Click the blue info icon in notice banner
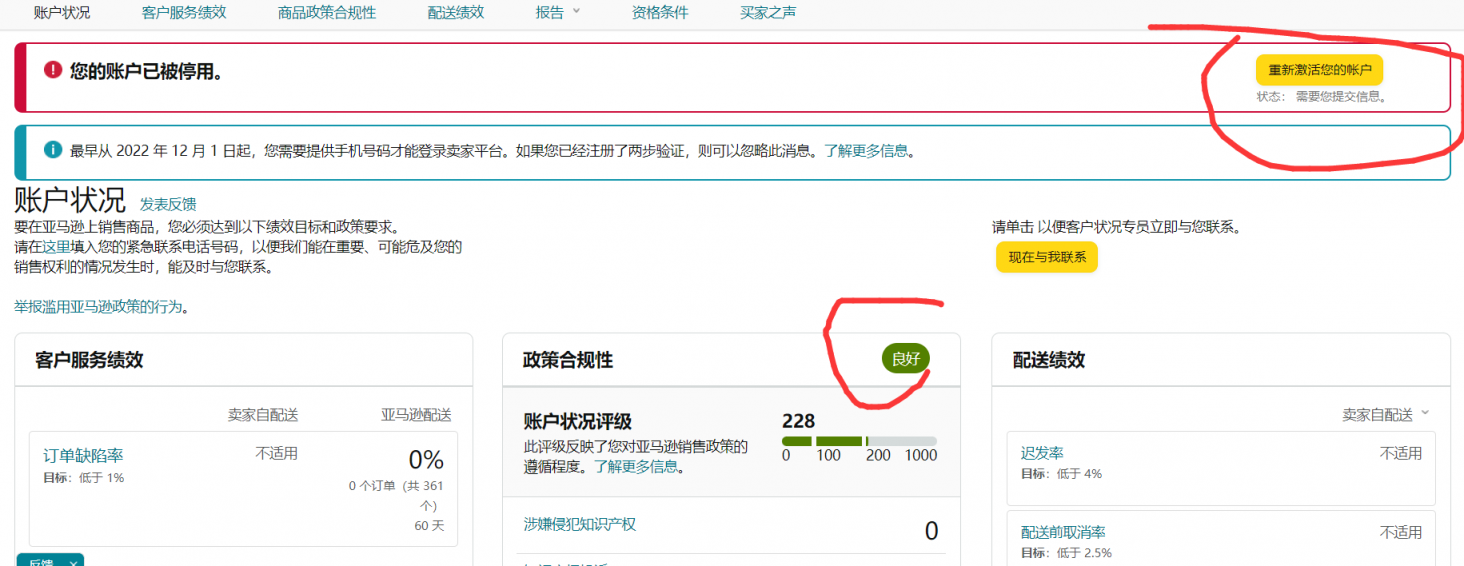1464x566 pixels. [53, 150]
